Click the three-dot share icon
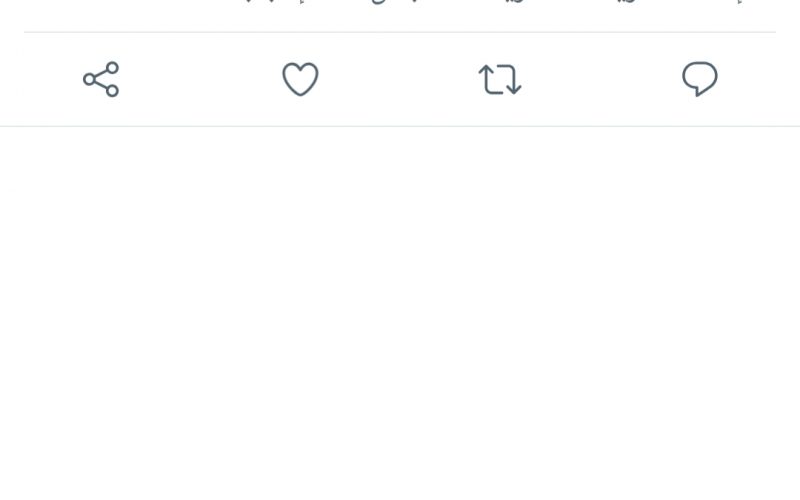Viewport: 800px width, 500px height. (101, 79)
